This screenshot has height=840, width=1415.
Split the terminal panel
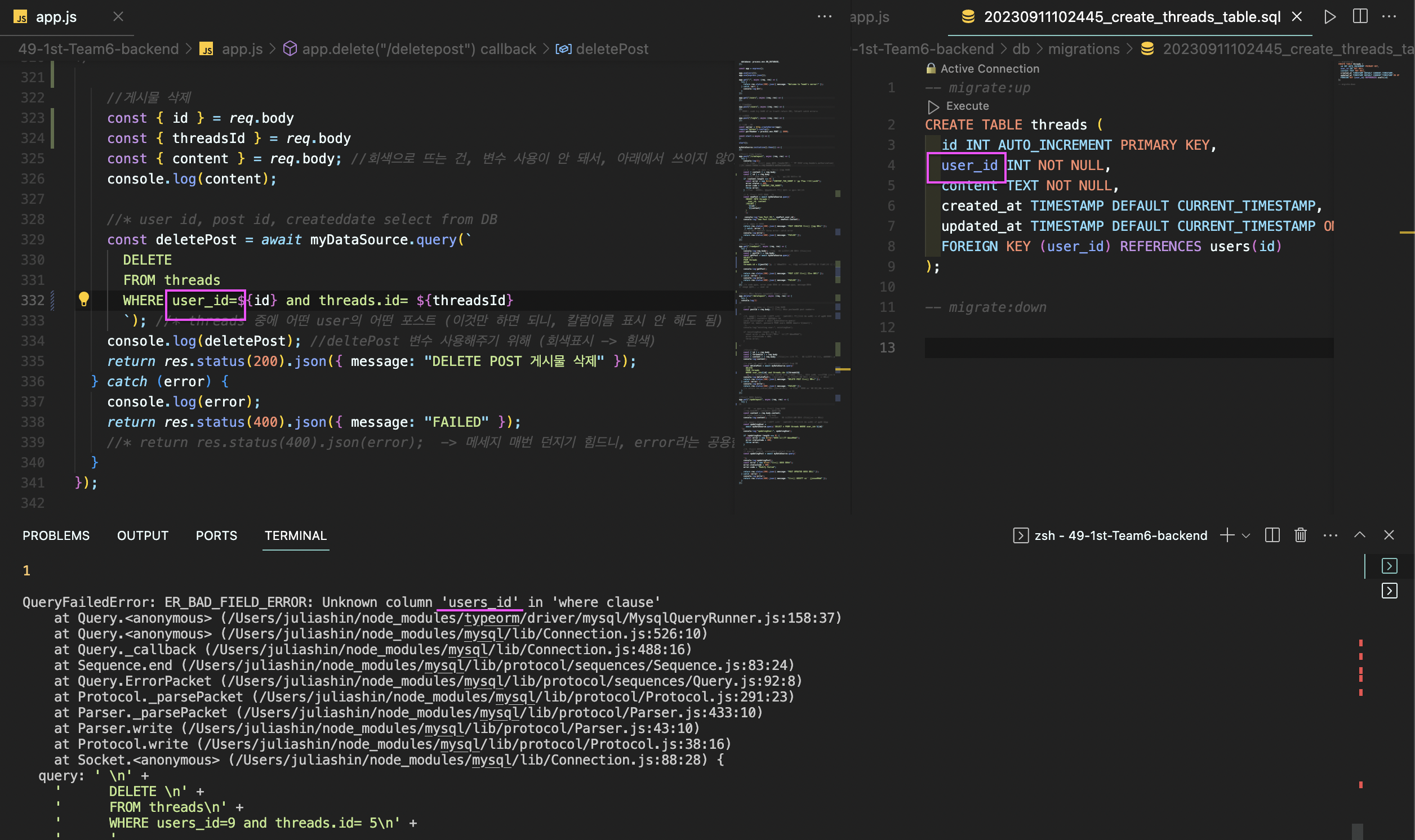1272,535
